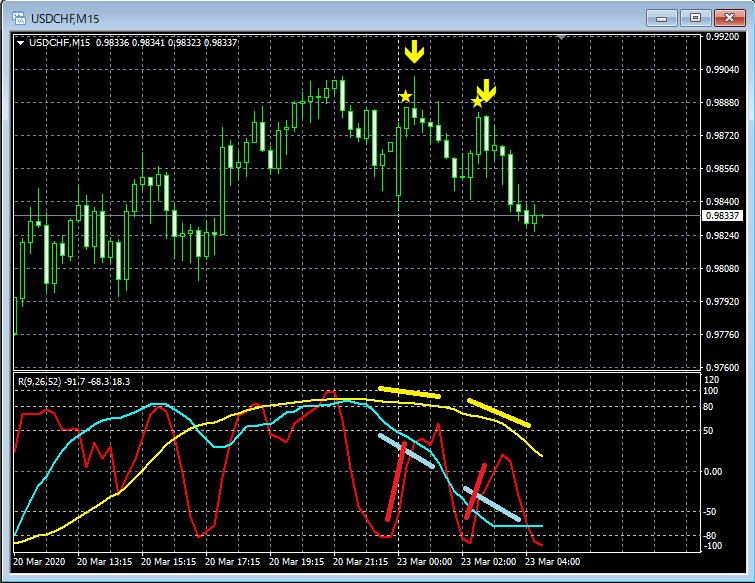The height and width of the screenshot is (583, 755).
Task: Click price scale value 0.98080
Action: pos(722,268)
